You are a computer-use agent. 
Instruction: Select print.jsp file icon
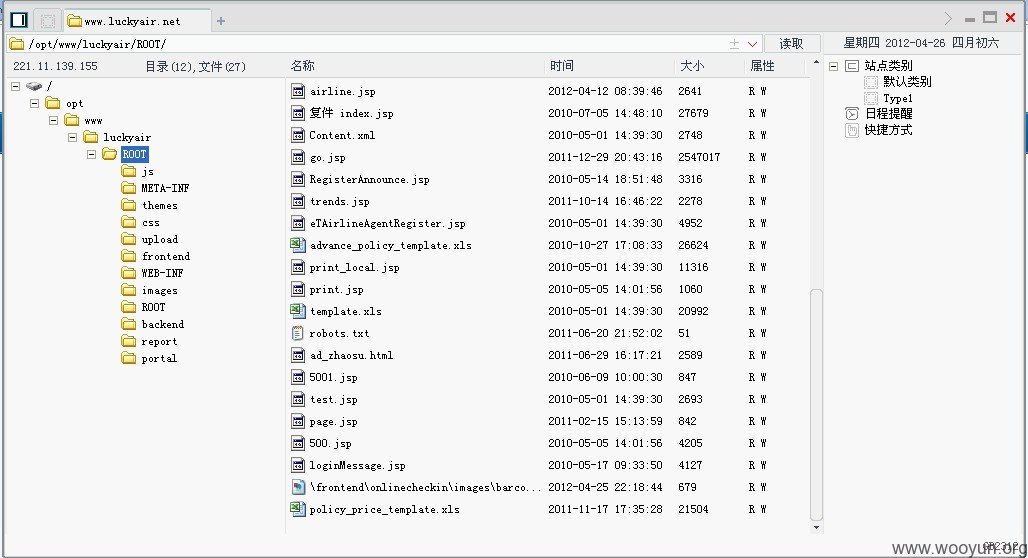[298, 289]
